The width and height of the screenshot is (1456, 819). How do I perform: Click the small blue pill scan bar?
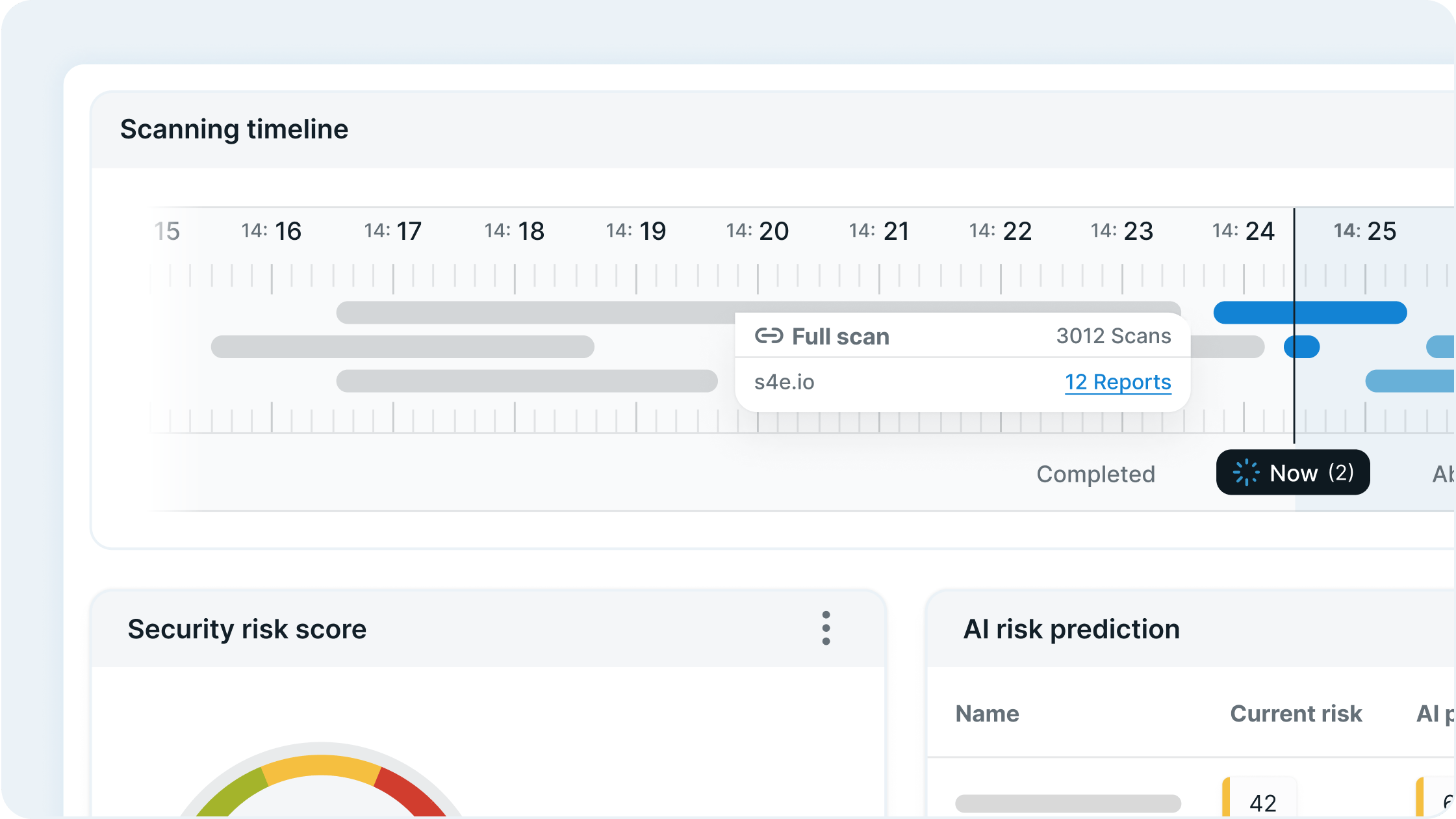(x=1302, y=347)
